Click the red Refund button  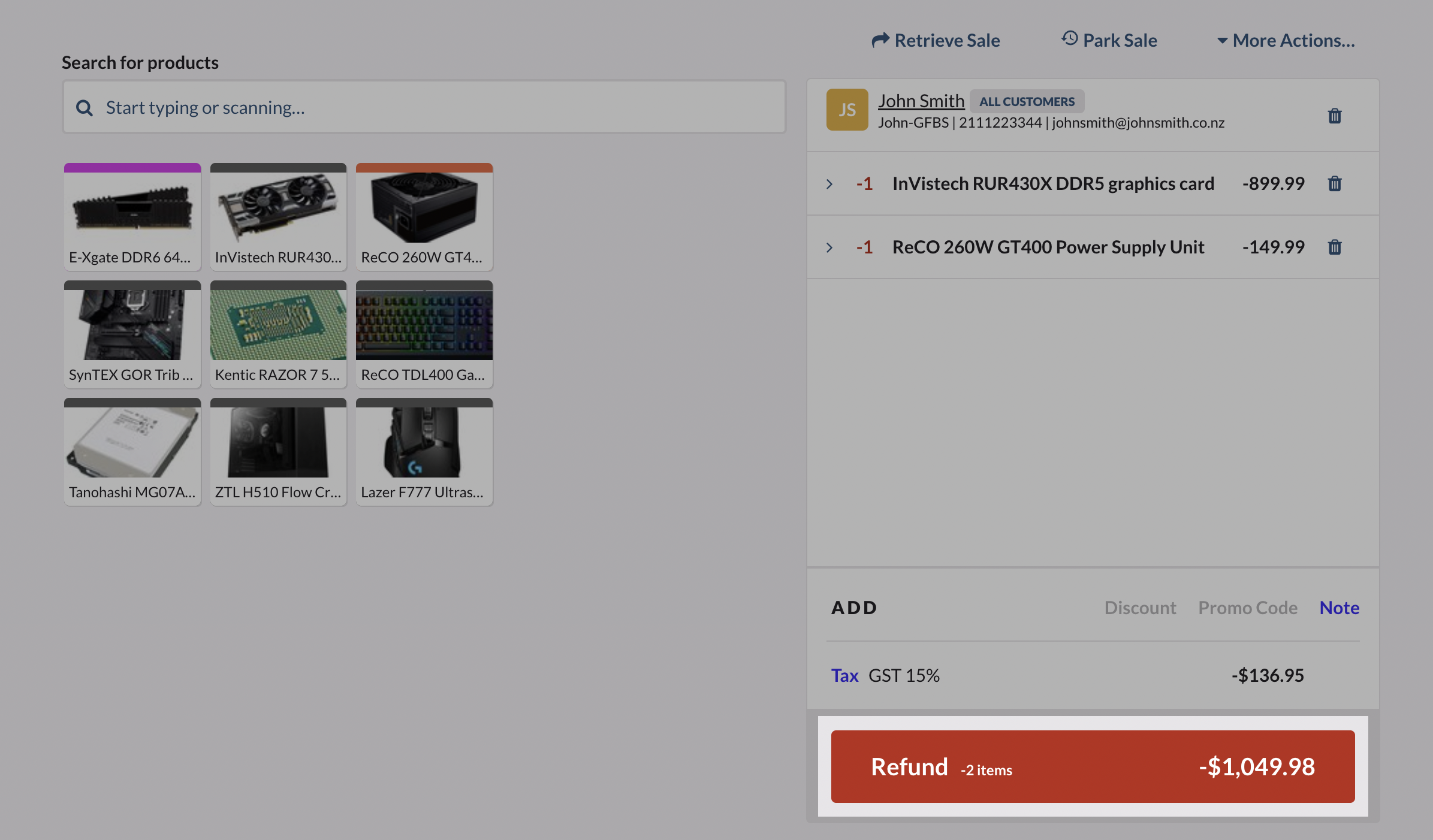click(1093, 767)
